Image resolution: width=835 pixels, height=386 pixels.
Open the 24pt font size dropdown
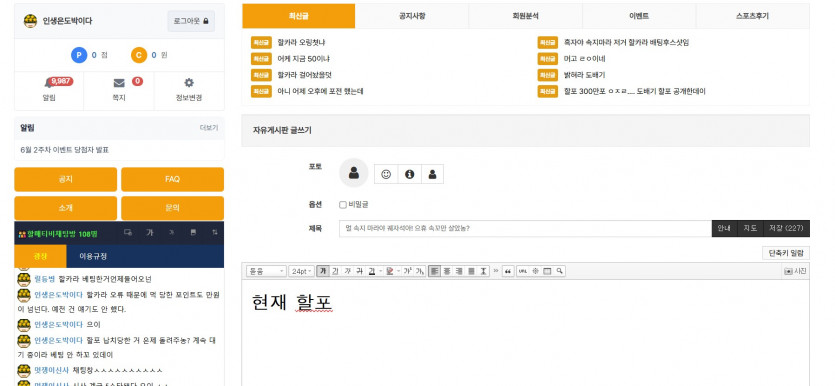click(x=301, y=271)
